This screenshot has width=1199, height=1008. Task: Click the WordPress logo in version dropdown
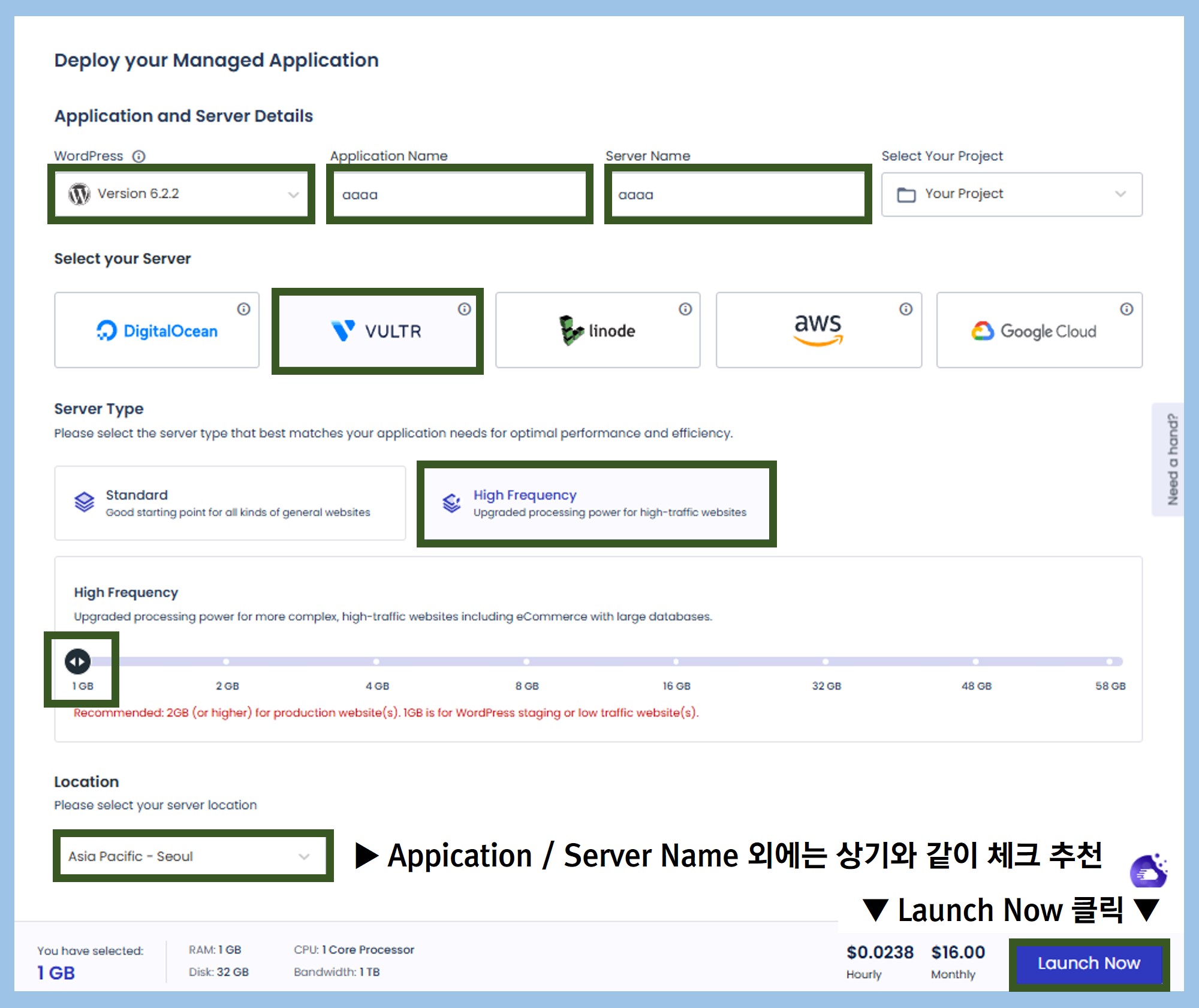[79, 194]
